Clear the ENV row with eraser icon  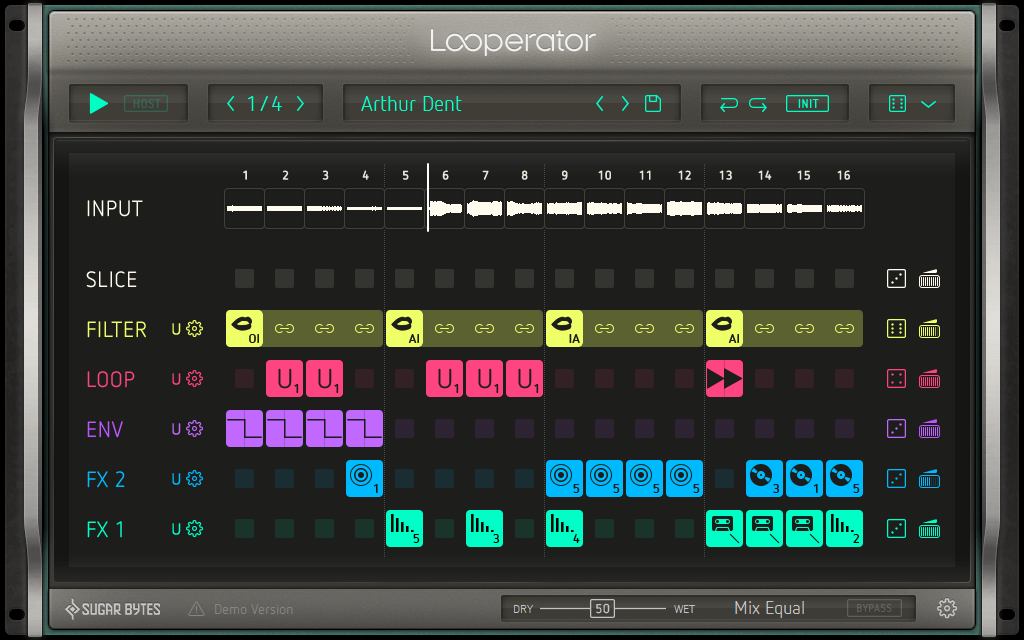coord(929,429)
